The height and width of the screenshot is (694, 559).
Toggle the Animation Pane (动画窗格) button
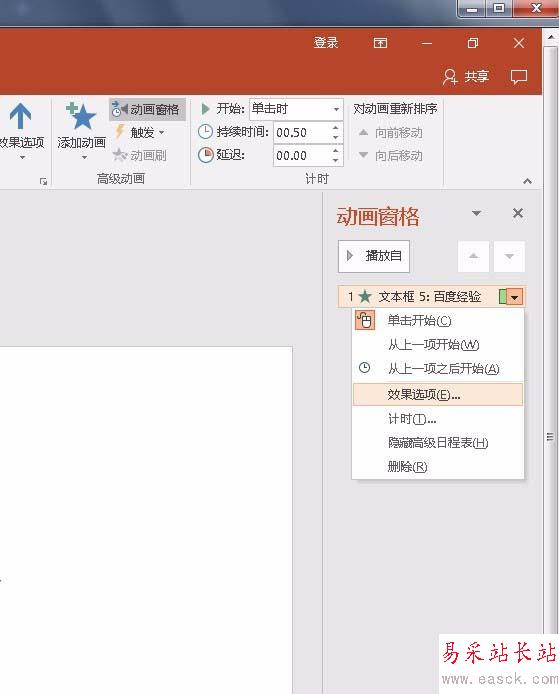tap(146, 109)
